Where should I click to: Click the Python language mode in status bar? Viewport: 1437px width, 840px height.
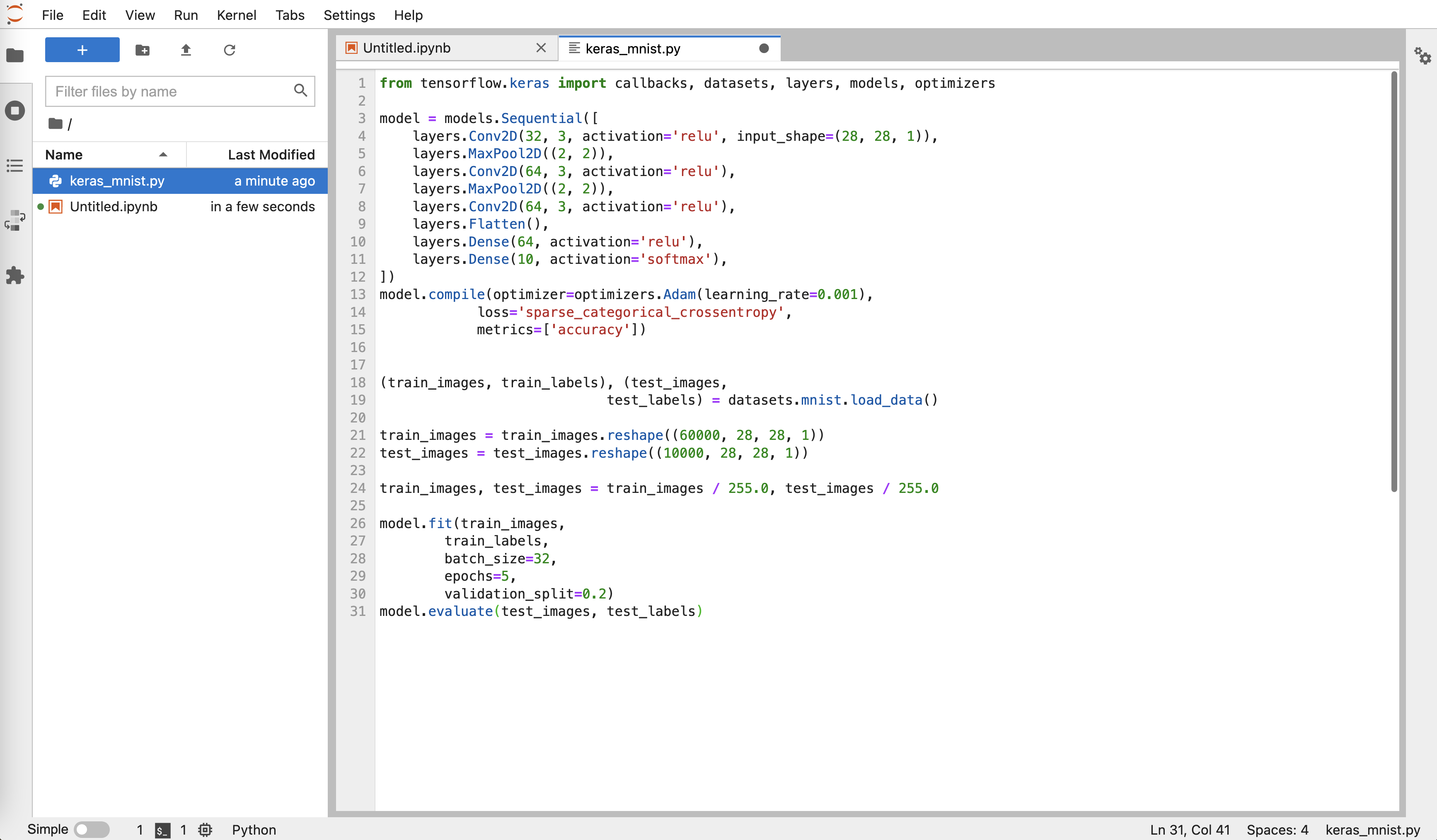(x=254, y=830)
